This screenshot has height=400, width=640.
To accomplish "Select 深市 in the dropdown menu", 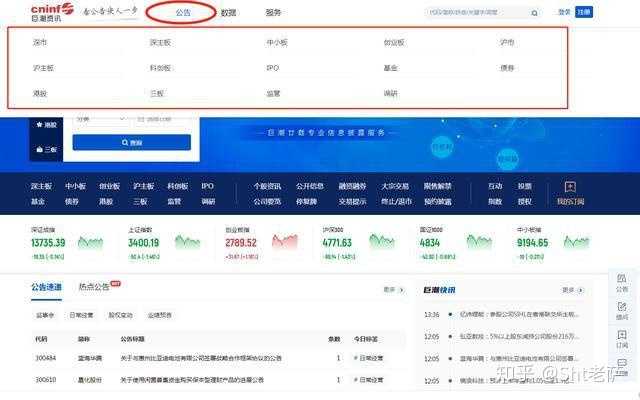I will pyautogui.click(x=40, y=42).
